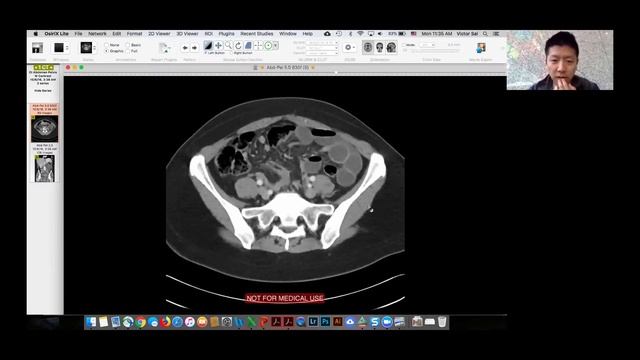
Task: Select the crosshair 3D position tool
Action: [x=258, y=45]
